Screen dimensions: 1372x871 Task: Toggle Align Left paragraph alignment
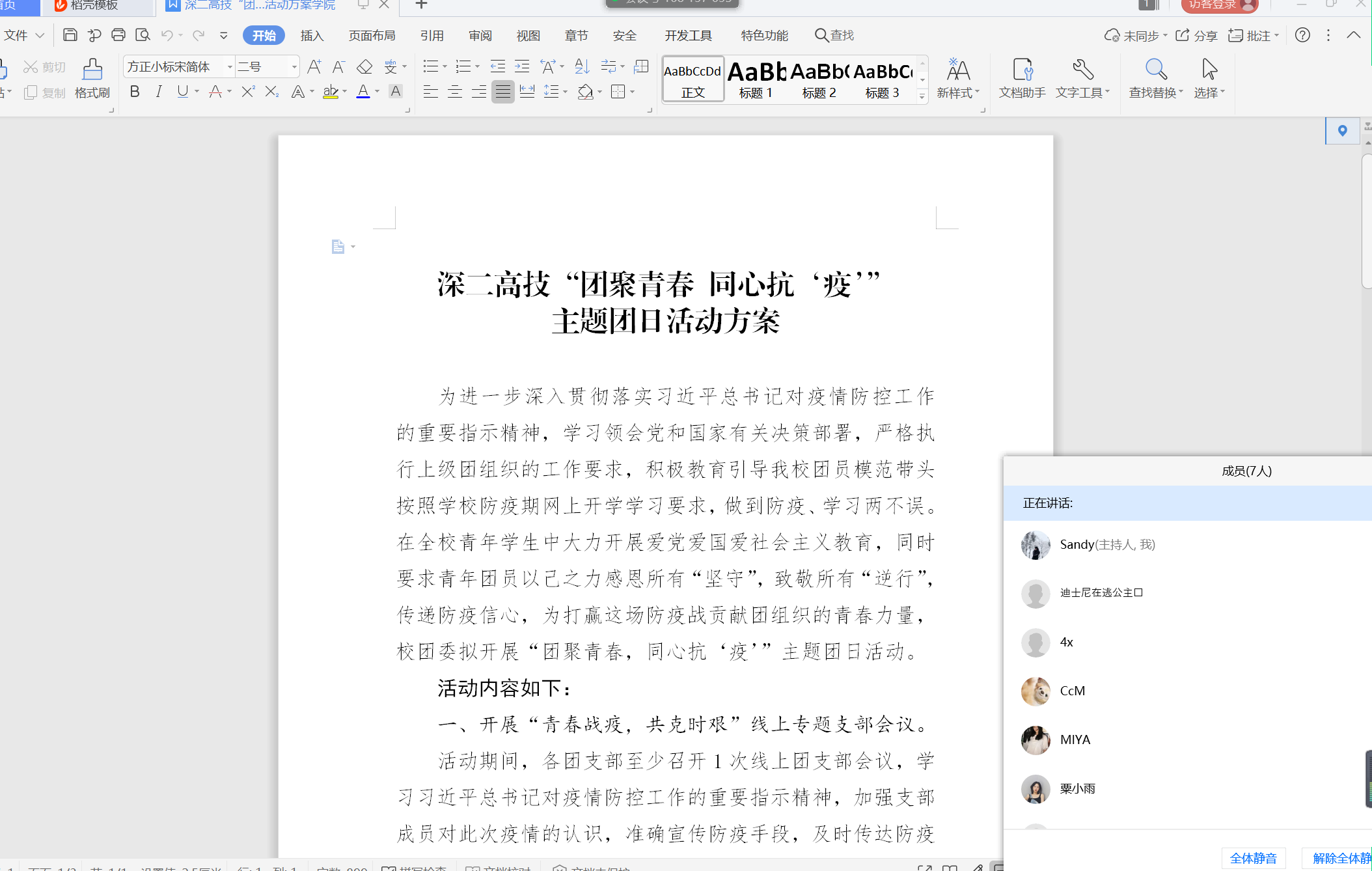coord(430,92)
